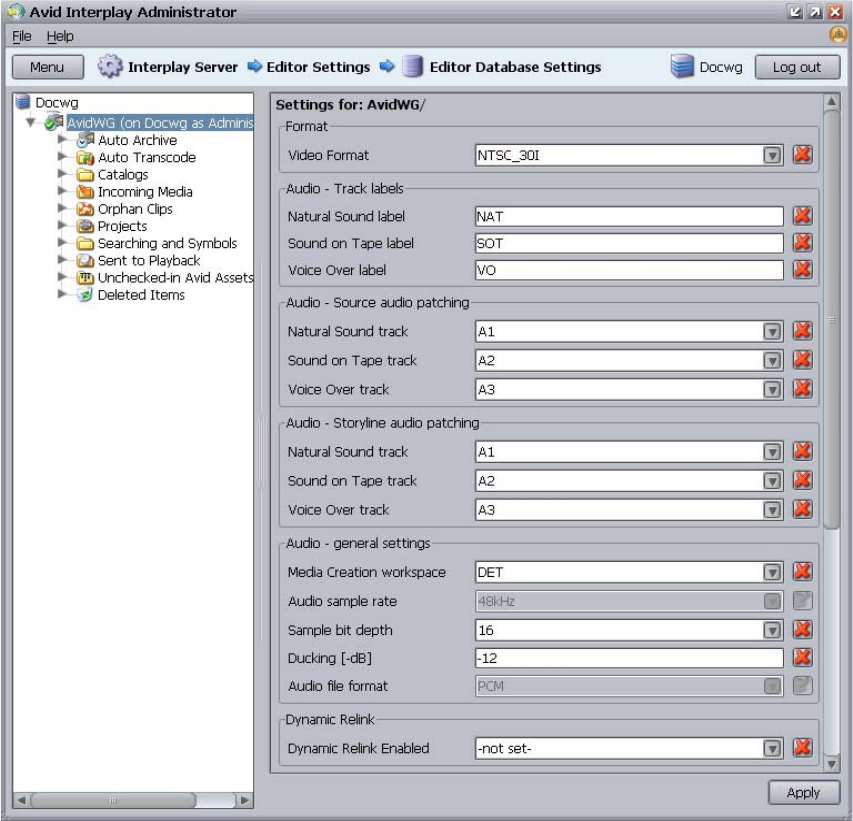Click settings panel scroll up arrow
The height and width of the screenshot is (821, 853).
pos(831,102)
